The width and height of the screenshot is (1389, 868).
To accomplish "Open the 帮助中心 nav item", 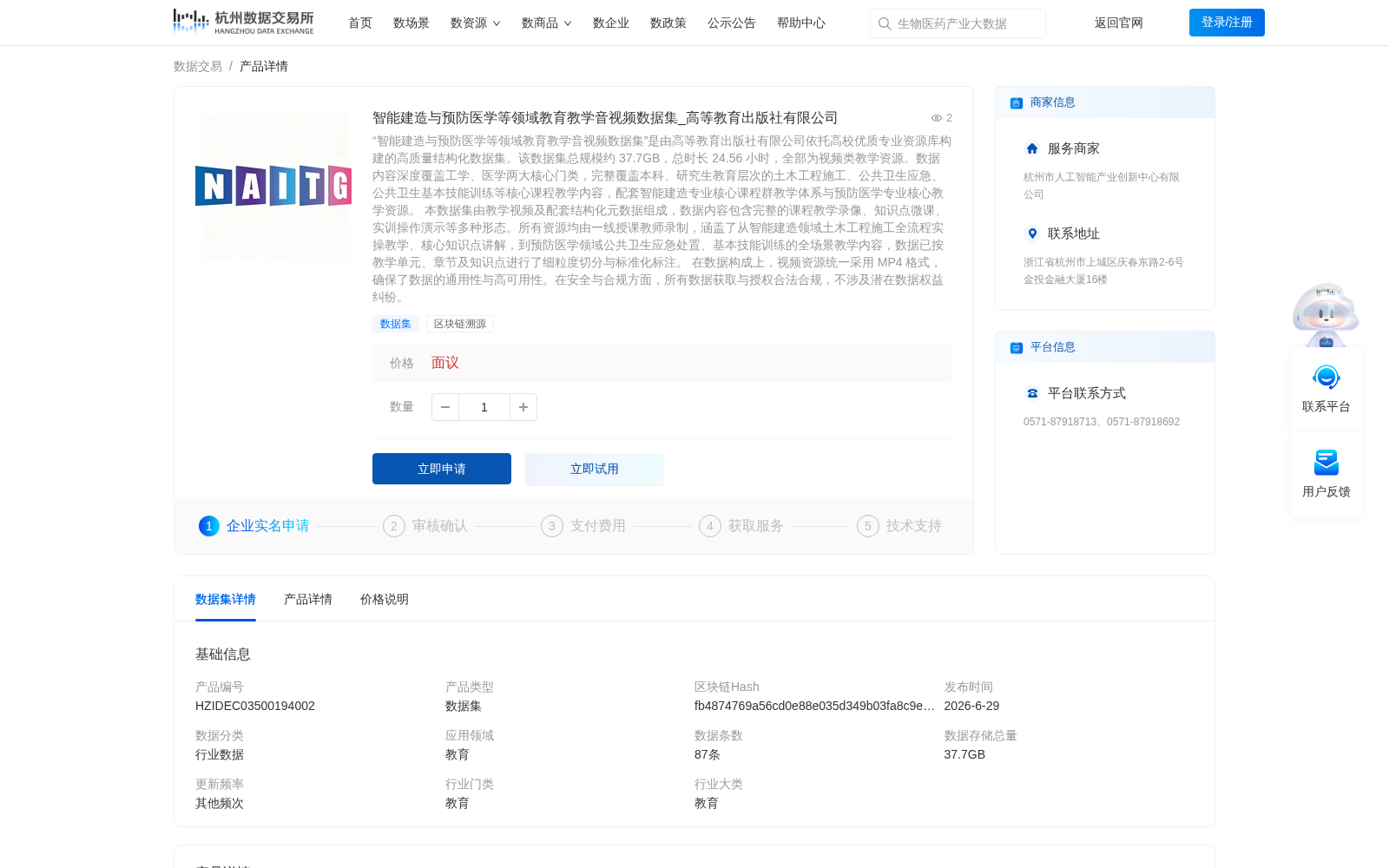I will [801, 23].
